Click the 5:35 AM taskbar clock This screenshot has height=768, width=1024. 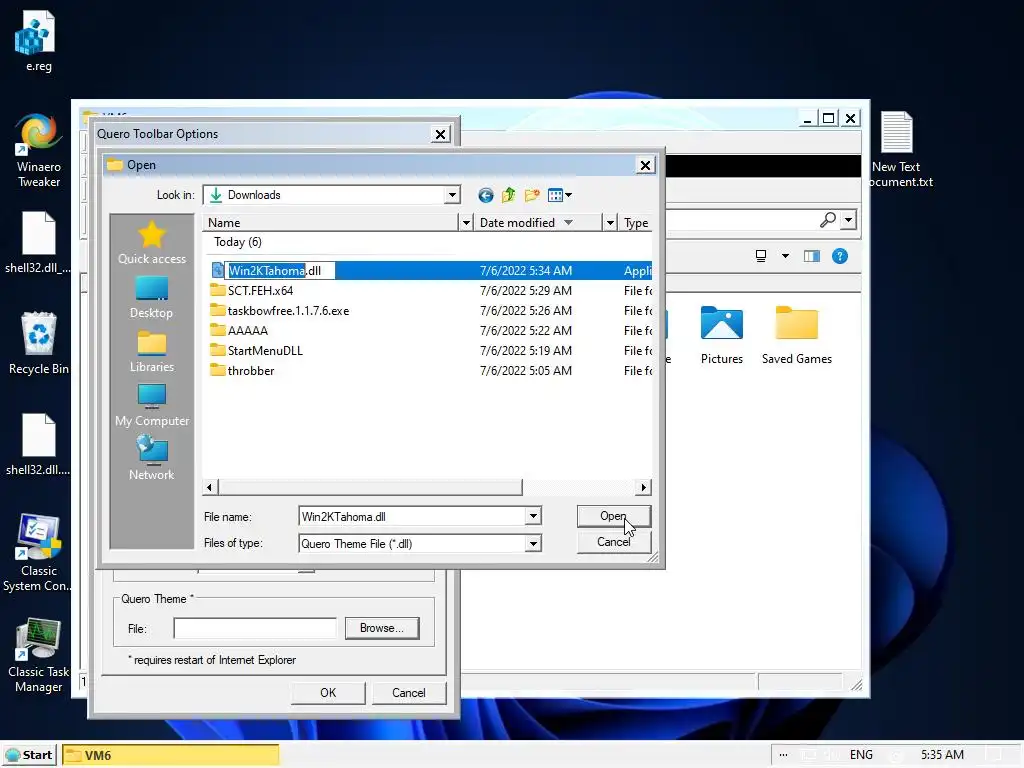[942, 755]
